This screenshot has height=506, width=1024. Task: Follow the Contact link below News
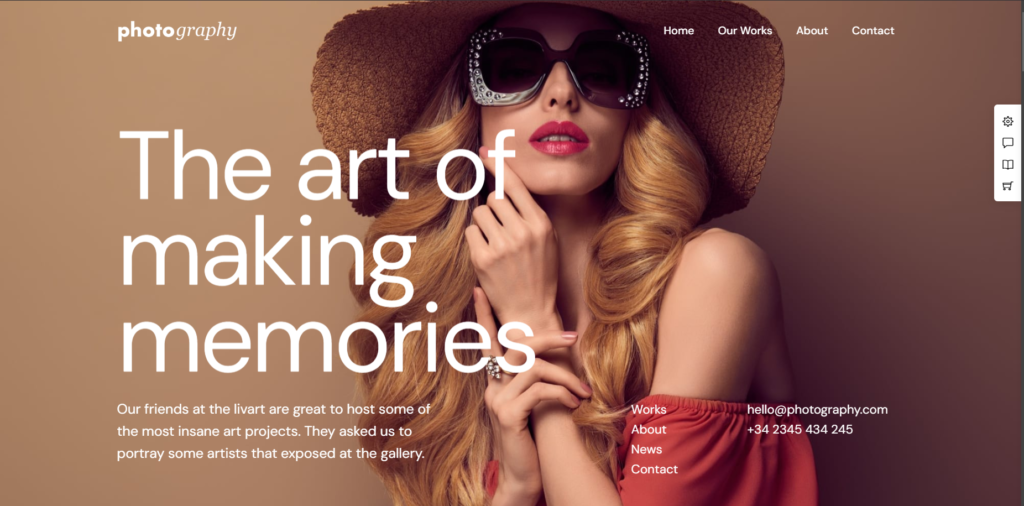(654, 469)
